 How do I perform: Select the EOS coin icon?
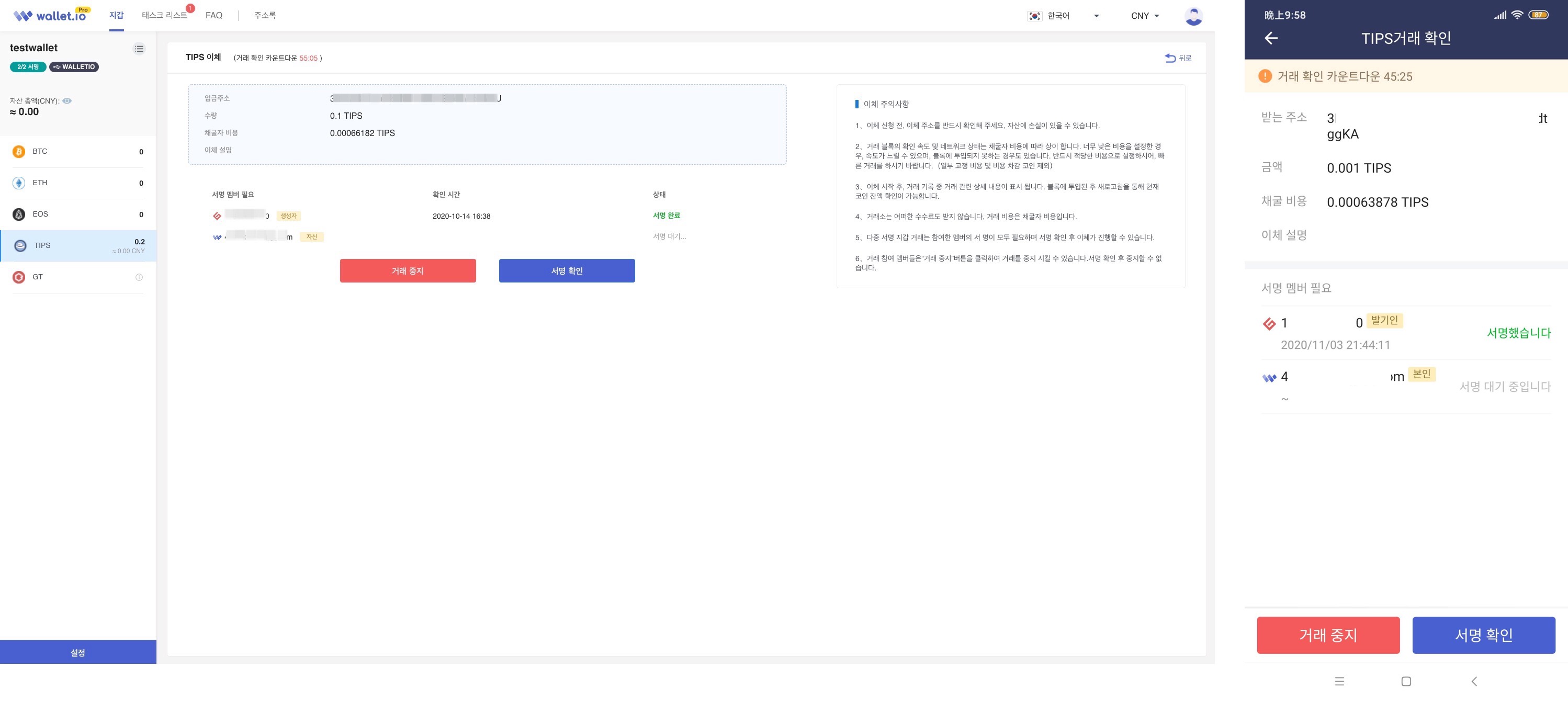[x=19, y=214]
